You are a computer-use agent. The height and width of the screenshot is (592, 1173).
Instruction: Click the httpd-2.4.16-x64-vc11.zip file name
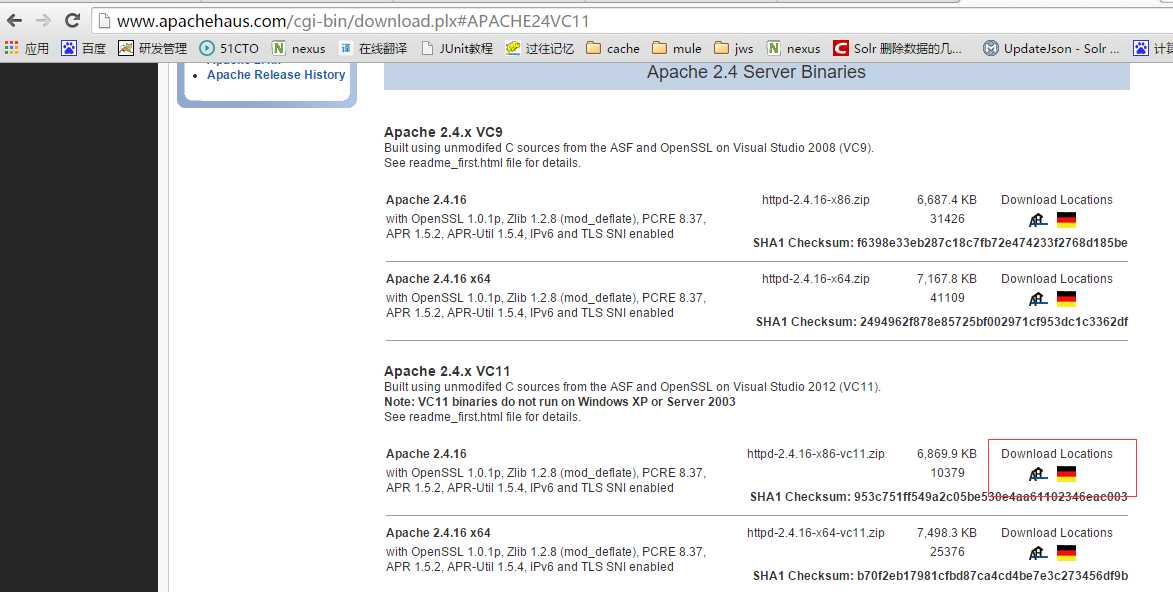tap(815, 533)
